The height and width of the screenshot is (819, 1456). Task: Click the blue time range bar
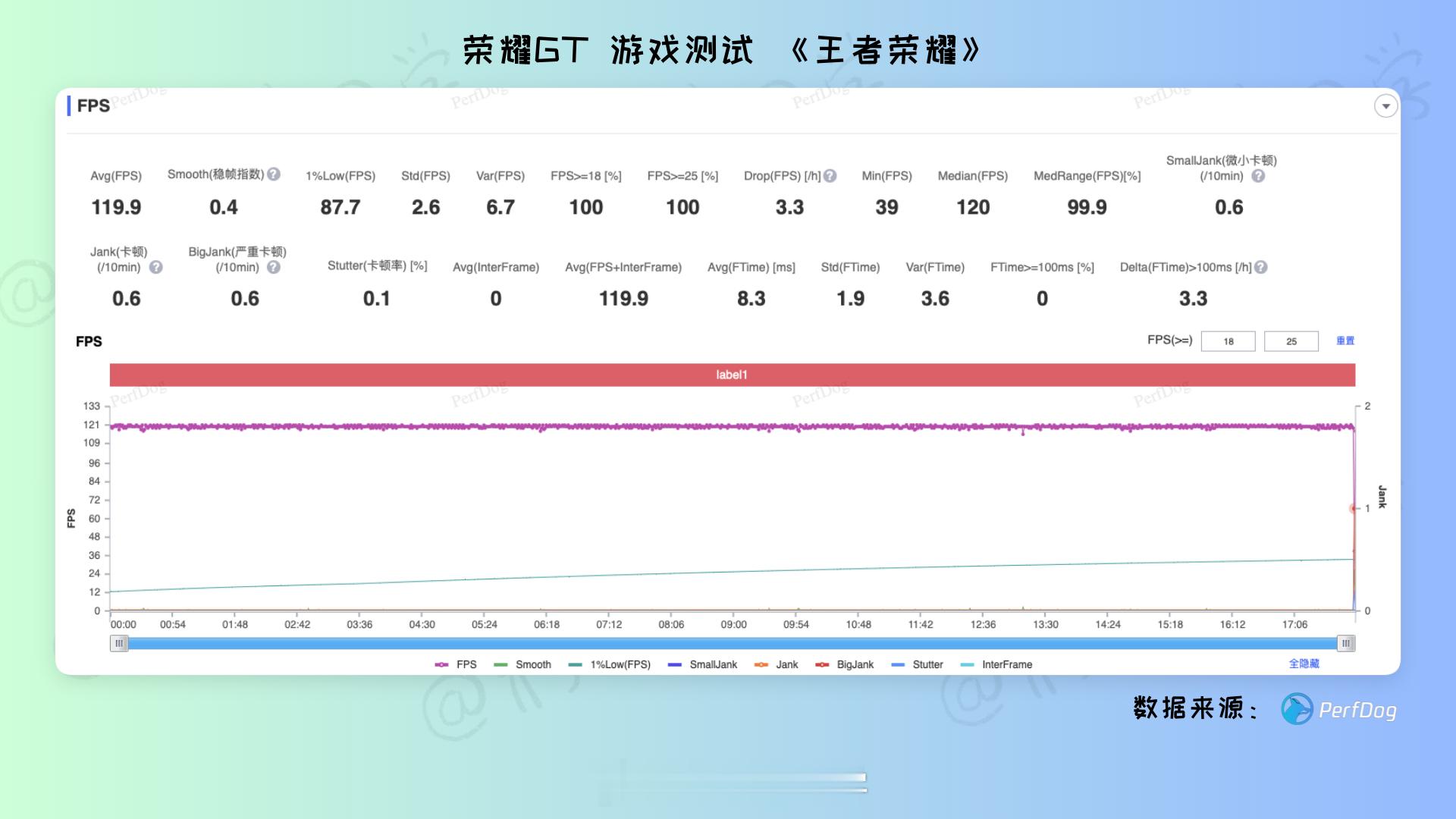point(733,643)
